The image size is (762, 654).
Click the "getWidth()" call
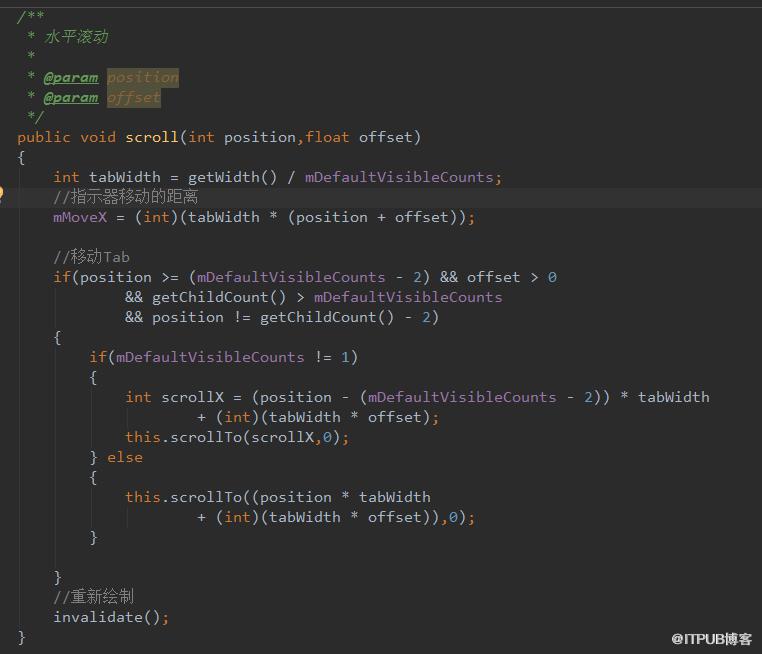point(232,177)
